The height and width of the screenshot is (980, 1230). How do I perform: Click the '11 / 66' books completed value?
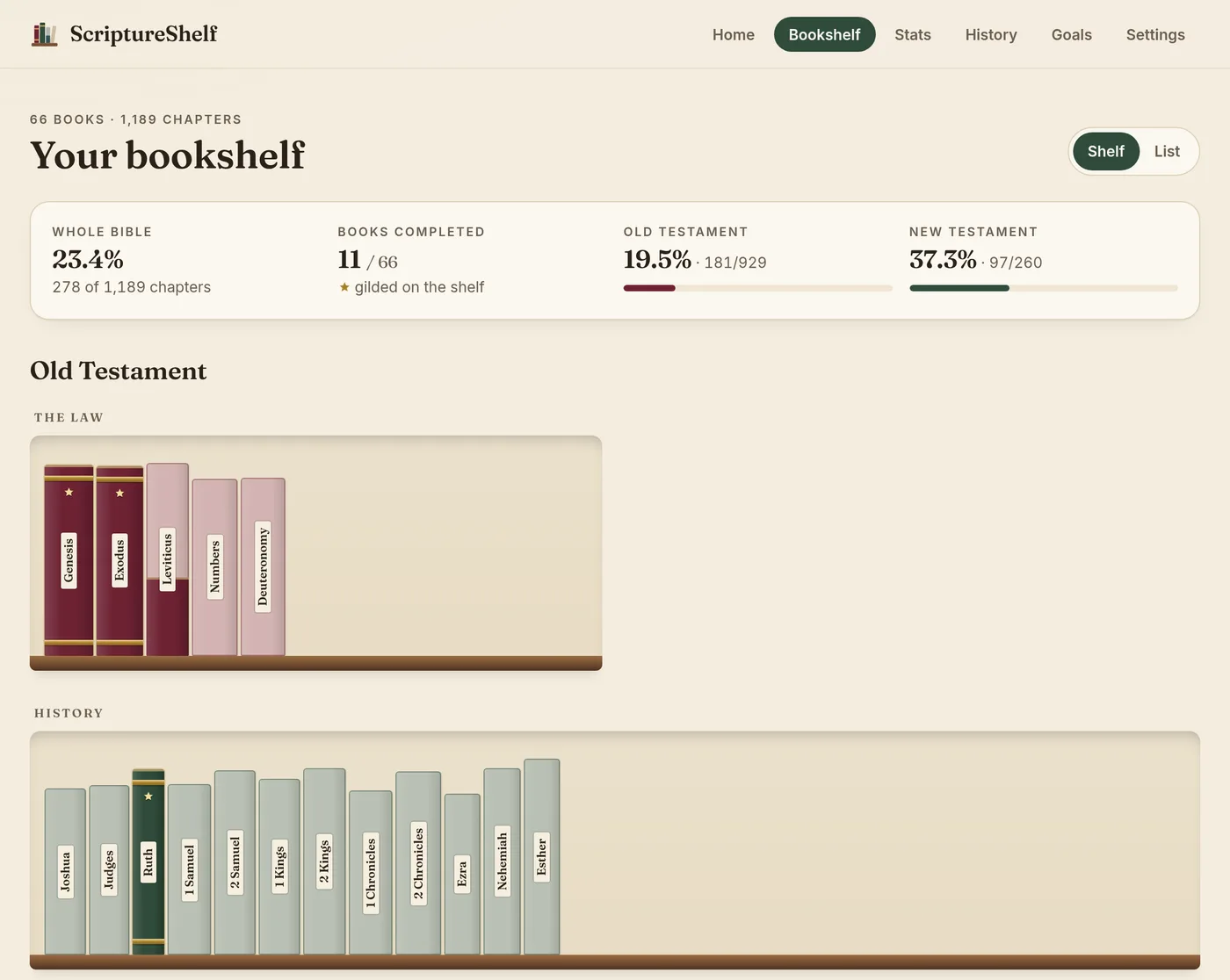pyautogui.click(x=367, y=260)
